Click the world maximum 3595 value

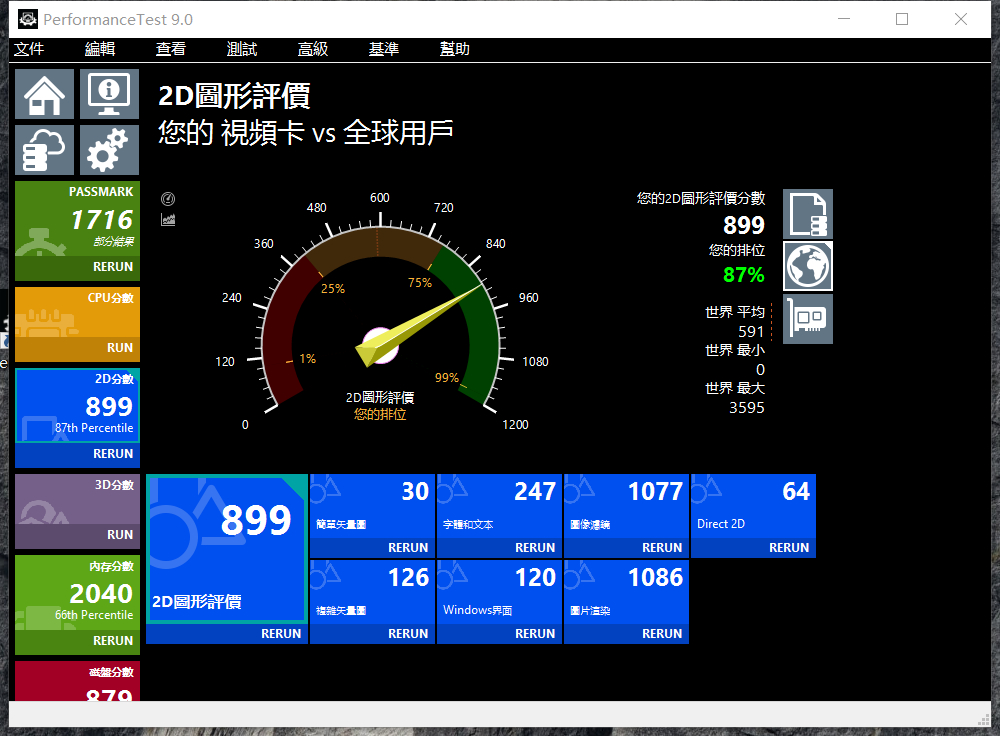(747, 408)
